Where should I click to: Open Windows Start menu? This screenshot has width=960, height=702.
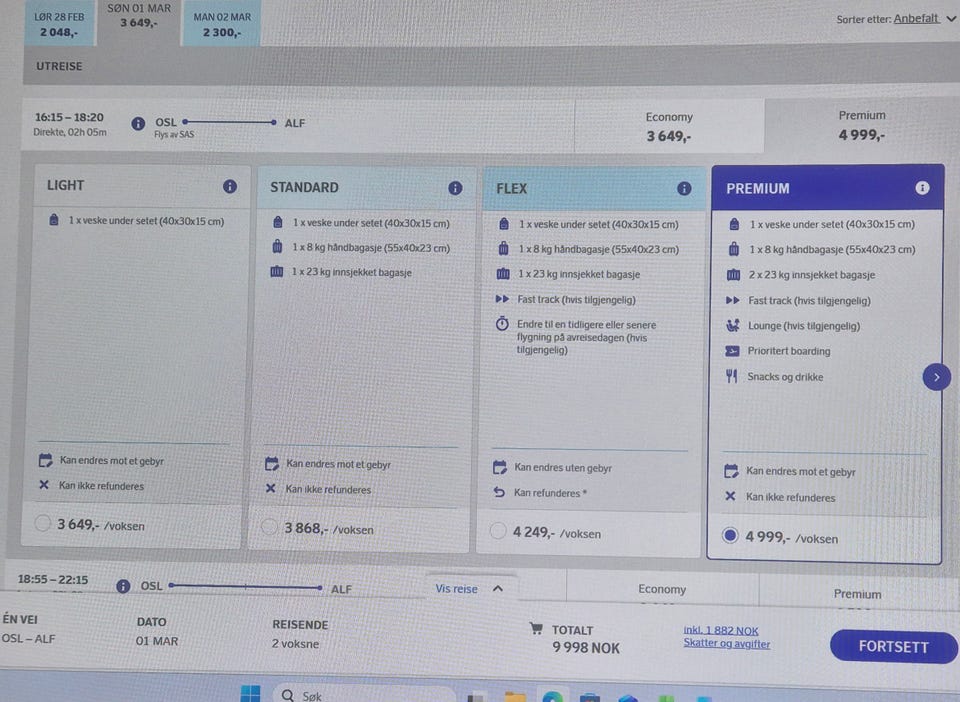250,693
